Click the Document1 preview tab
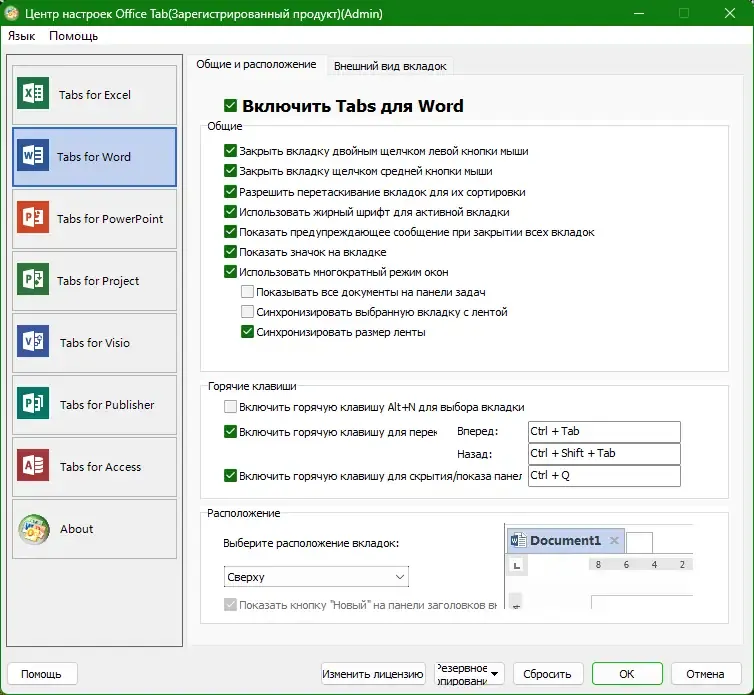The height and width of the screenshot is (695, 754). (566, 541)
